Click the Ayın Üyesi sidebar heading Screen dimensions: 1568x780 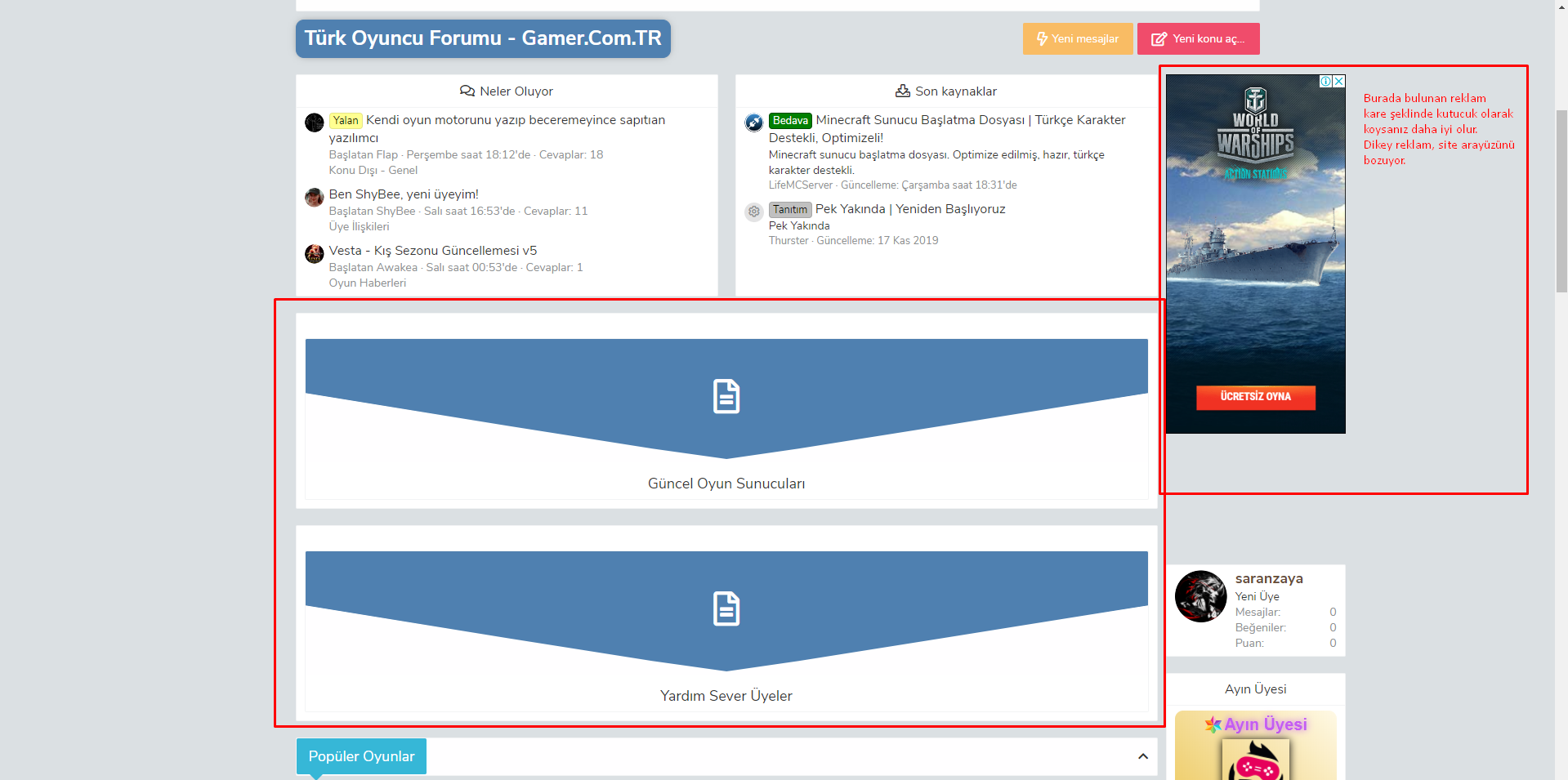tap(1256, 689)
